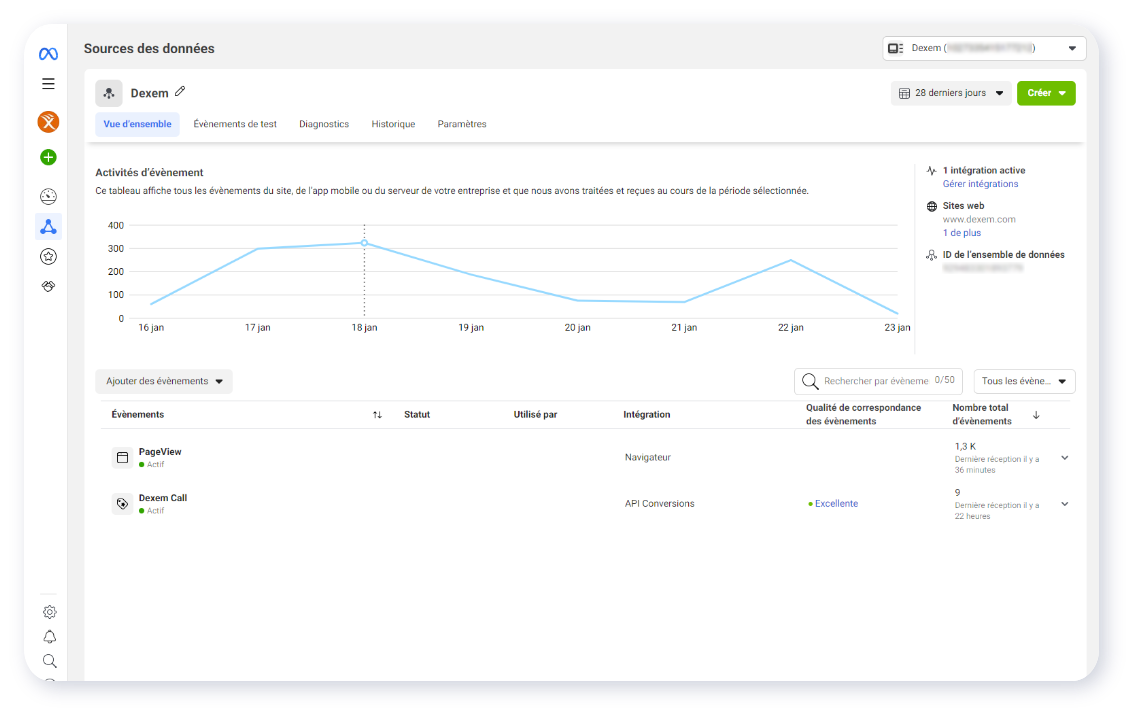Edit dataset name with pencil icon
The image size is (1135, 718).
tap(180, 91)
